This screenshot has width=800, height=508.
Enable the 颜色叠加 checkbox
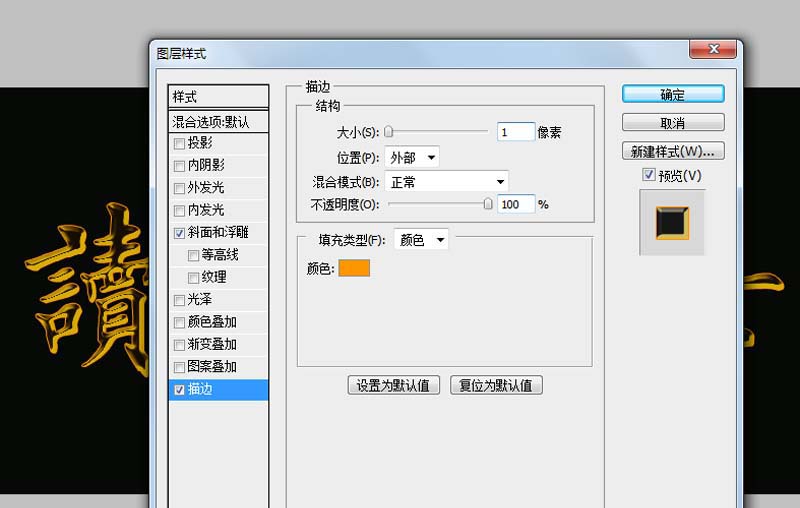tap(179, 323)
